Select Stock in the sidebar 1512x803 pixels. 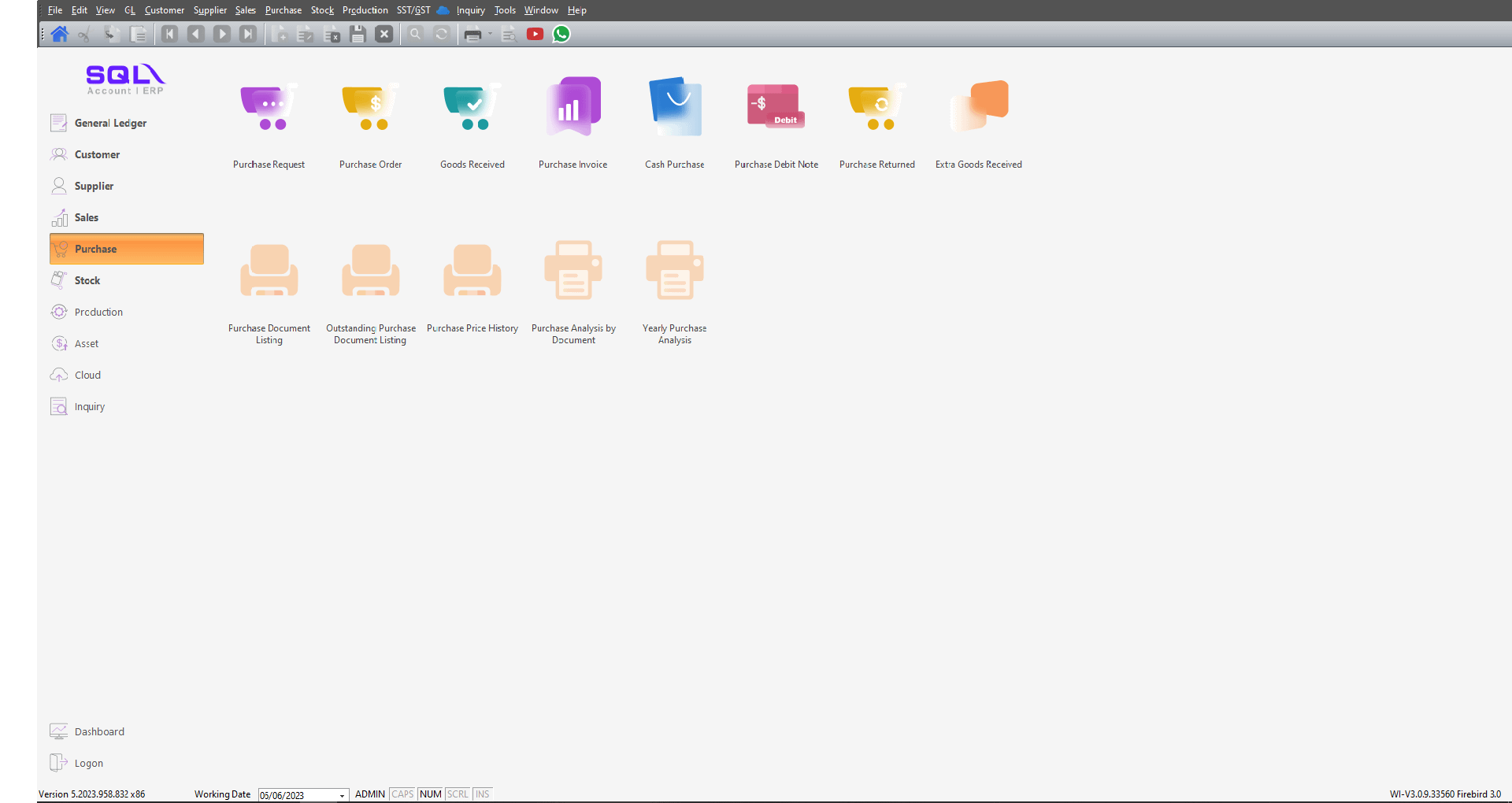coord(87,280)
